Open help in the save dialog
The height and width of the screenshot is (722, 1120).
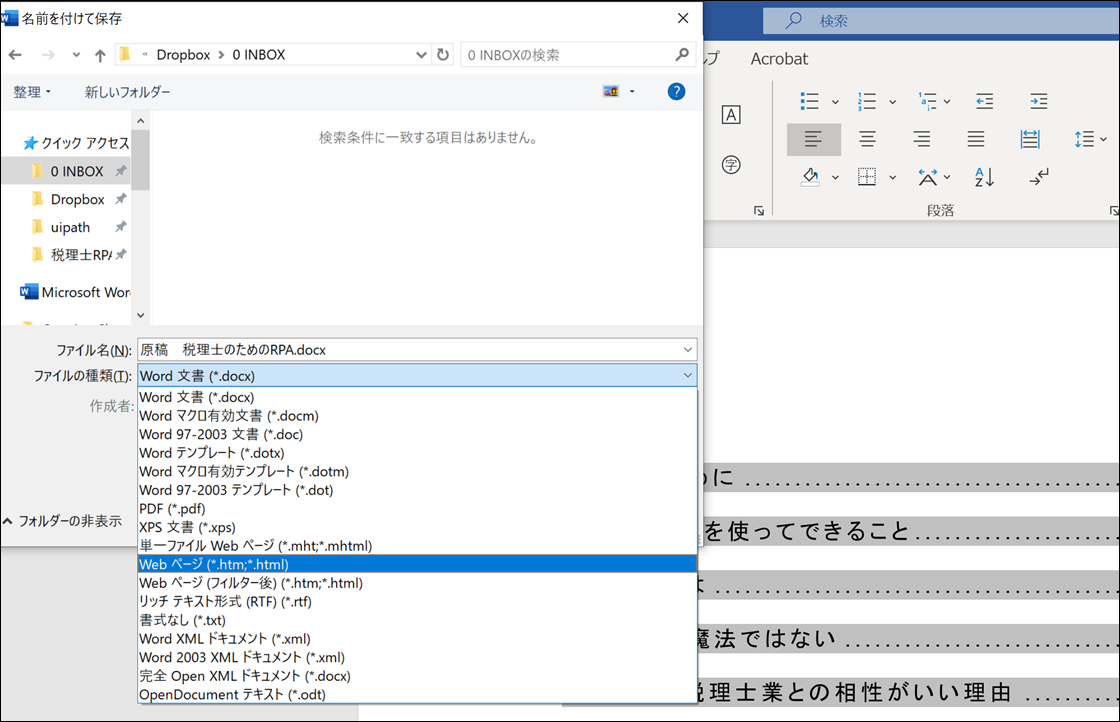pos(676,91)
